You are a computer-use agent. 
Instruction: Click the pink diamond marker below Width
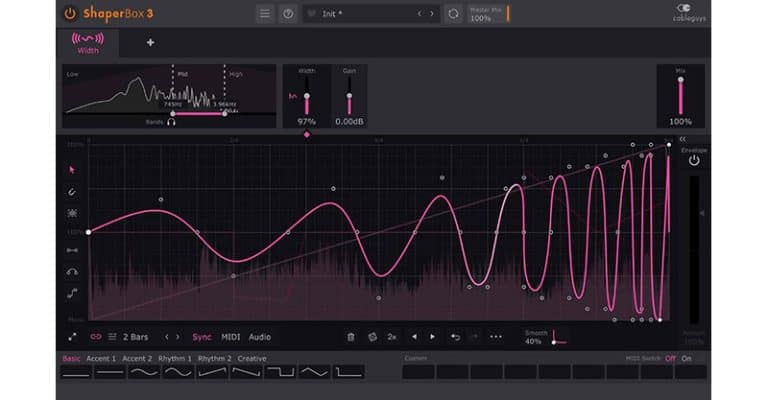click(307, 134)
